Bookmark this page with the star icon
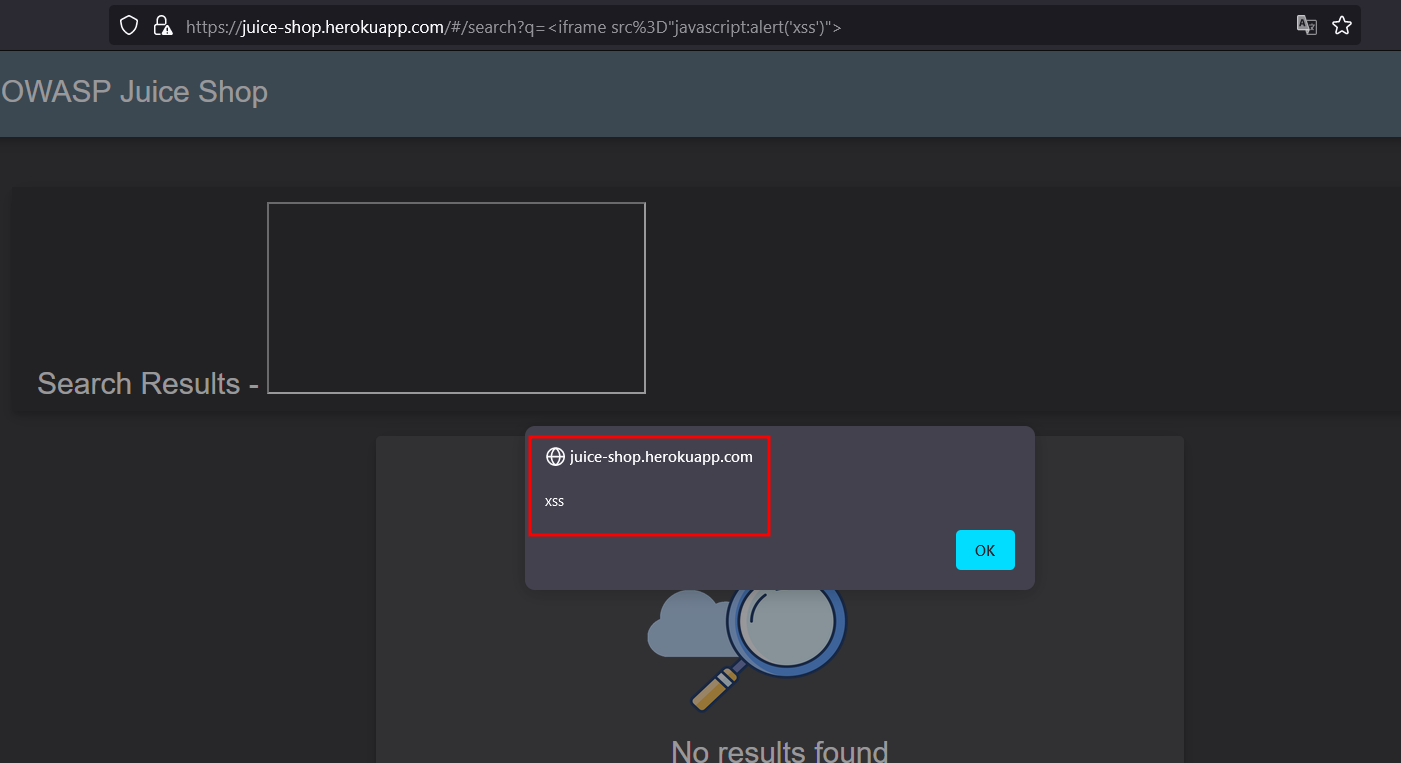 [x=1341, y=26]
